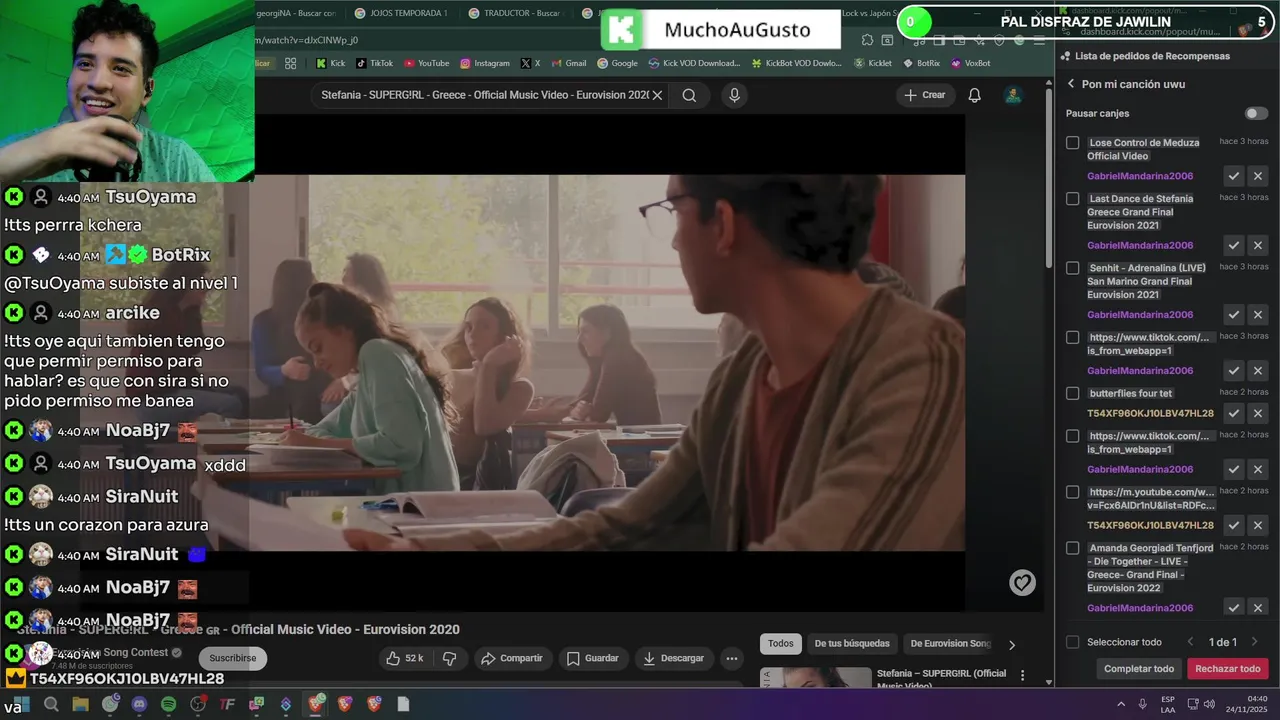Reject the butterflies four tet request

click(x=1258, y=413)
